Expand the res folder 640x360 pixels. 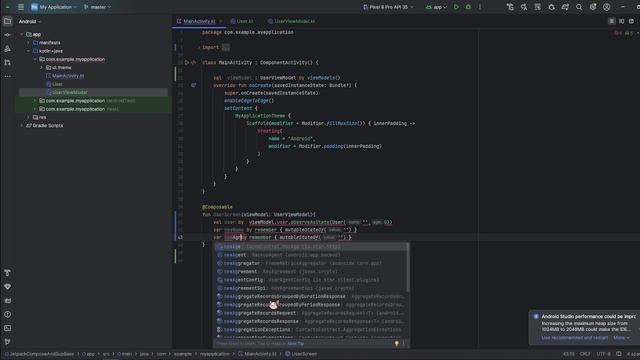pos(28,118)
